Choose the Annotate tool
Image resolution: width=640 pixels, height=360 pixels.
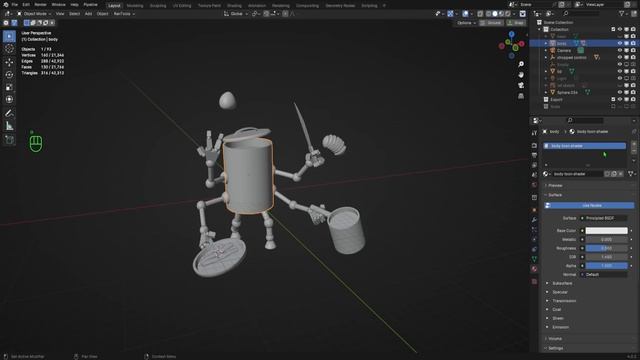[x=9, y=113]
